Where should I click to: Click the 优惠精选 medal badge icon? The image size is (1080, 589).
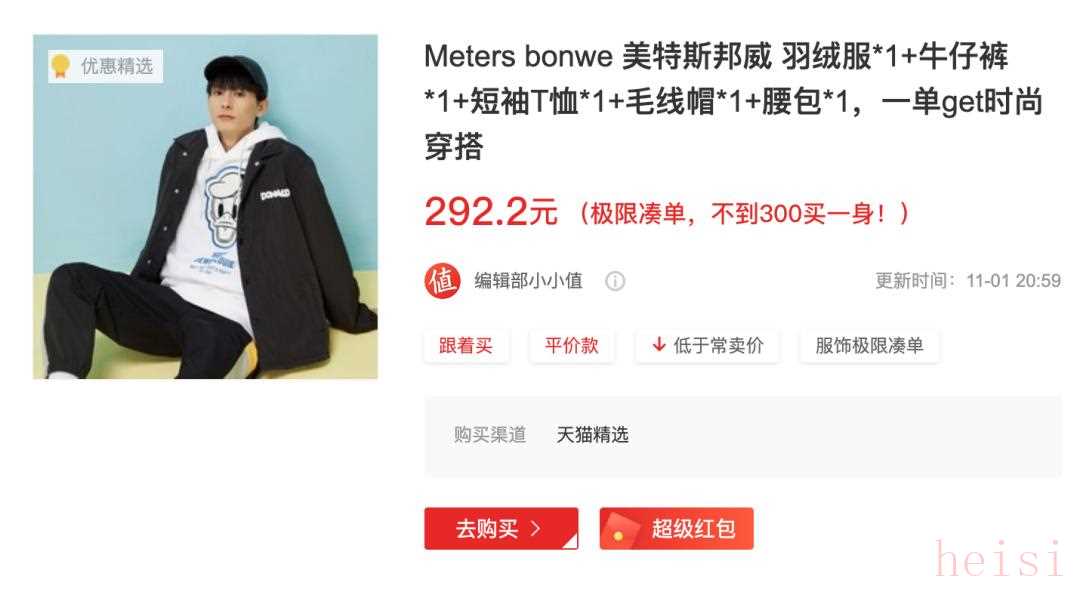tap(61, 66)
